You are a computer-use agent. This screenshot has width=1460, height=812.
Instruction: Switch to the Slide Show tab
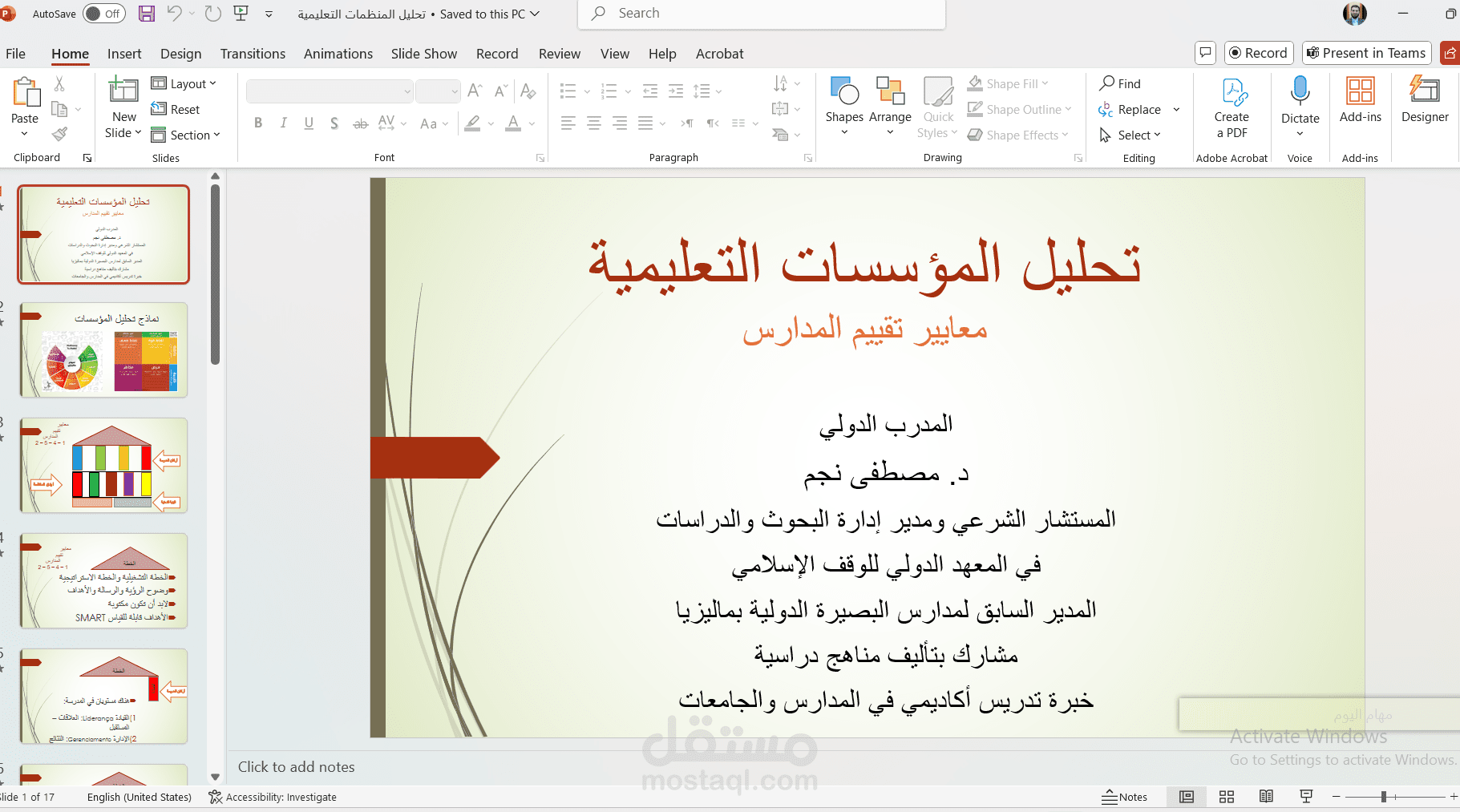(424, 54)
